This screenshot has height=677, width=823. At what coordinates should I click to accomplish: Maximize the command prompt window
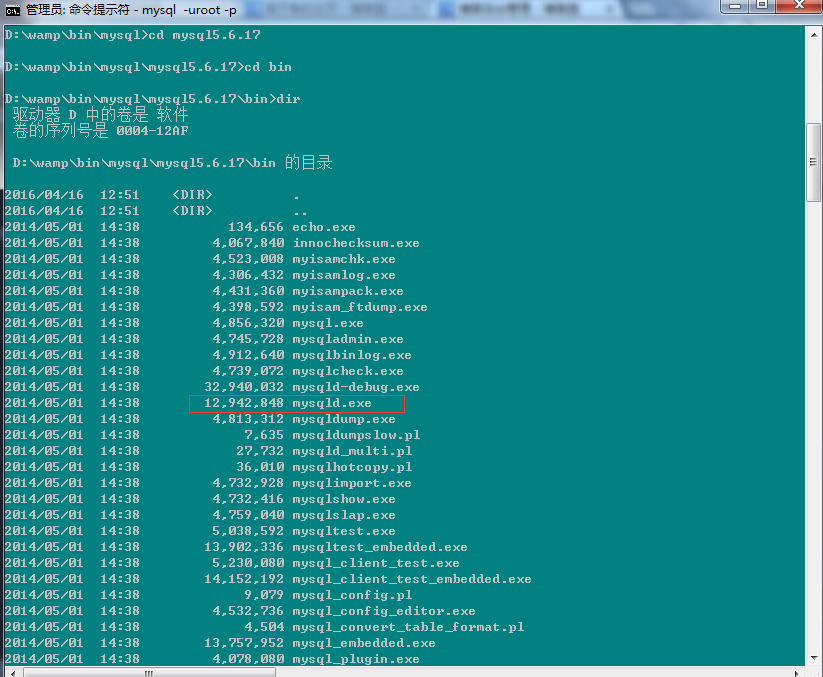[762, 6]
